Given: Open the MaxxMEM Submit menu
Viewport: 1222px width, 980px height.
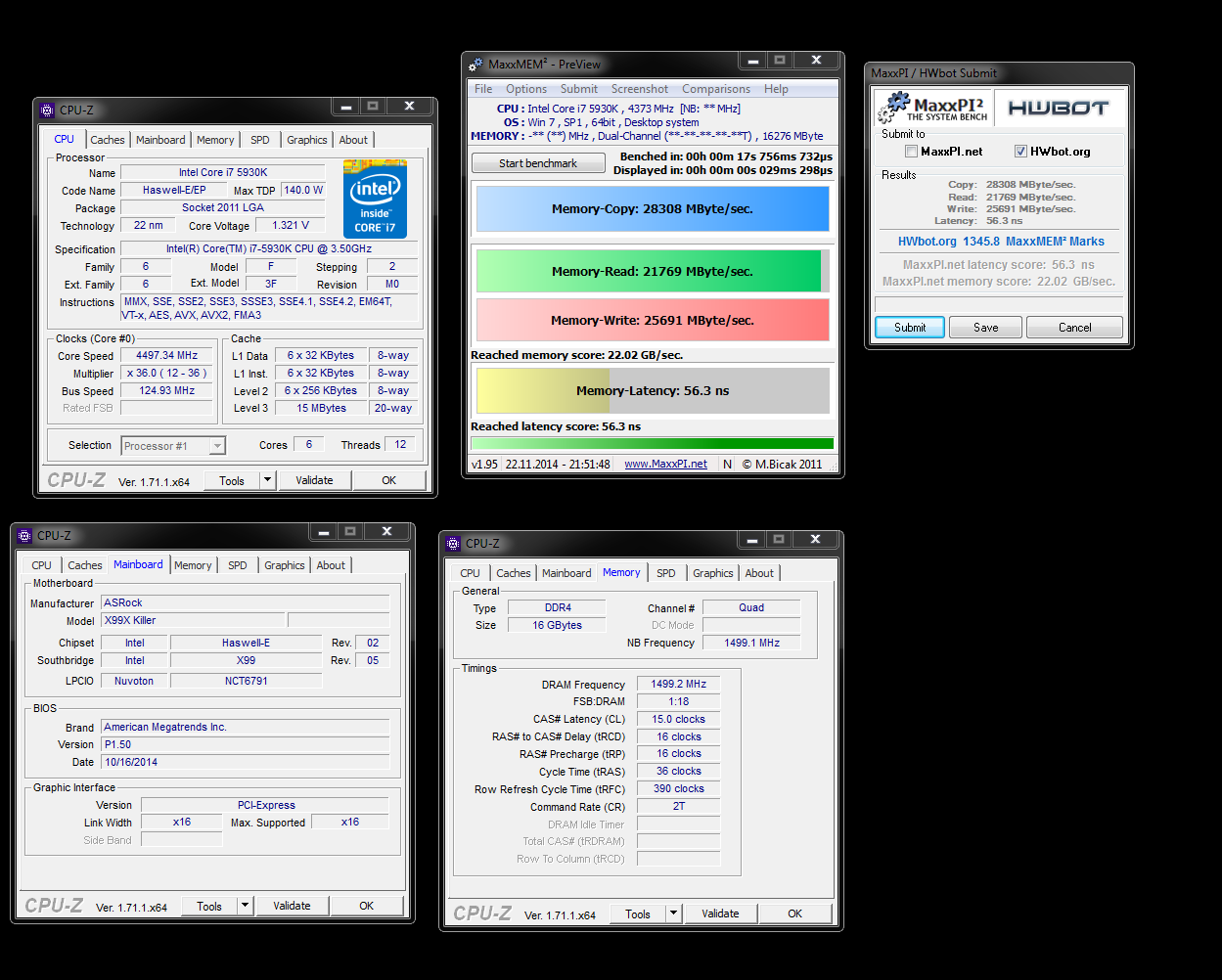Looking at the screenshot, I should (579, 89).
